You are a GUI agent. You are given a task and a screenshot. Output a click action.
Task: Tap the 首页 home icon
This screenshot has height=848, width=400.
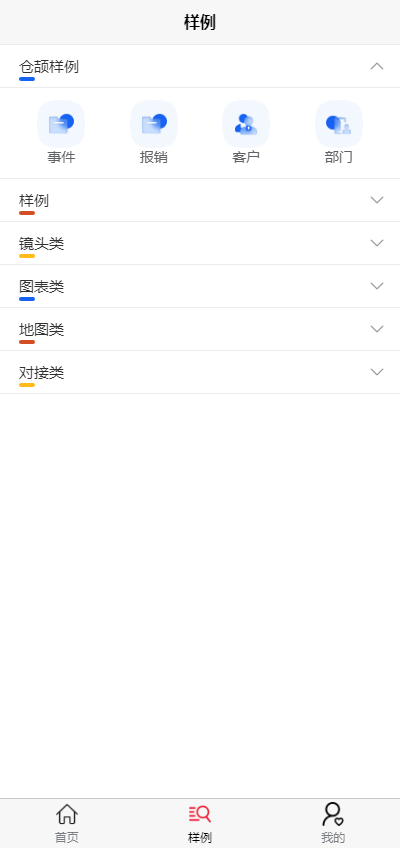click(66, 814)
